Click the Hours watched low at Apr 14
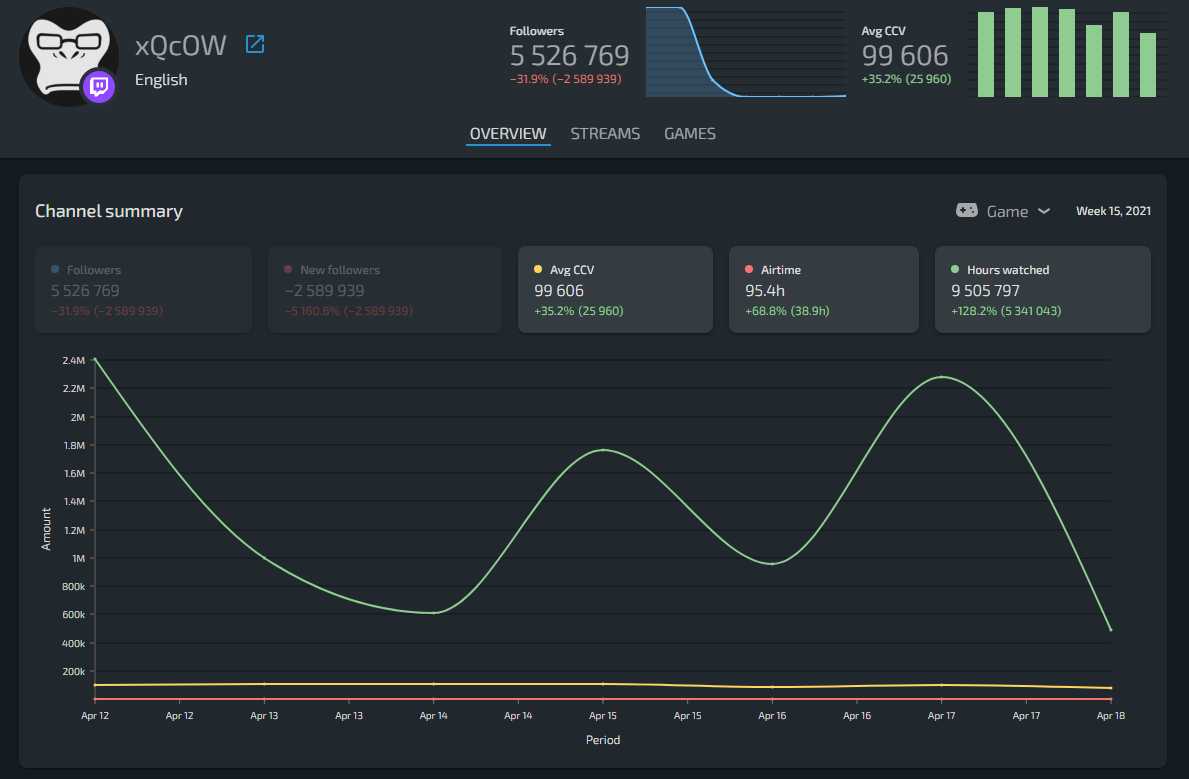The width and height of the screenshot is (1189, 779). (x=434, y=613)
